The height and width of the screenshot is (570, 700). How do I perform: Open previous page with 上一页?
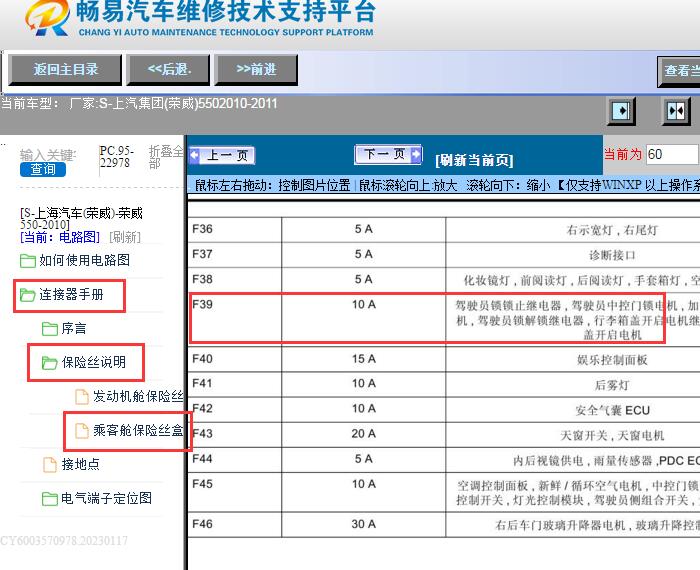[222, 155]
